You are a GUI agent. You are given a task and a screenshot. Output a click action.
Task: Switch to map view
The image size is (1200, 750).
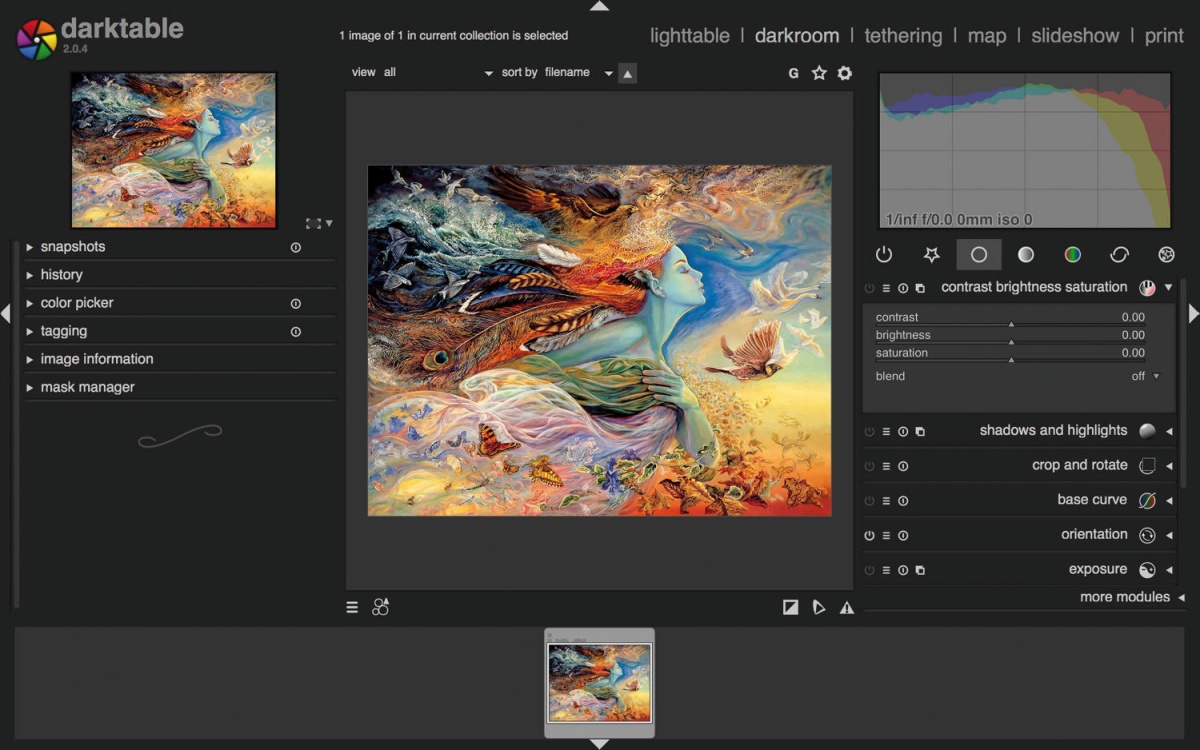[x=987, y=36]
